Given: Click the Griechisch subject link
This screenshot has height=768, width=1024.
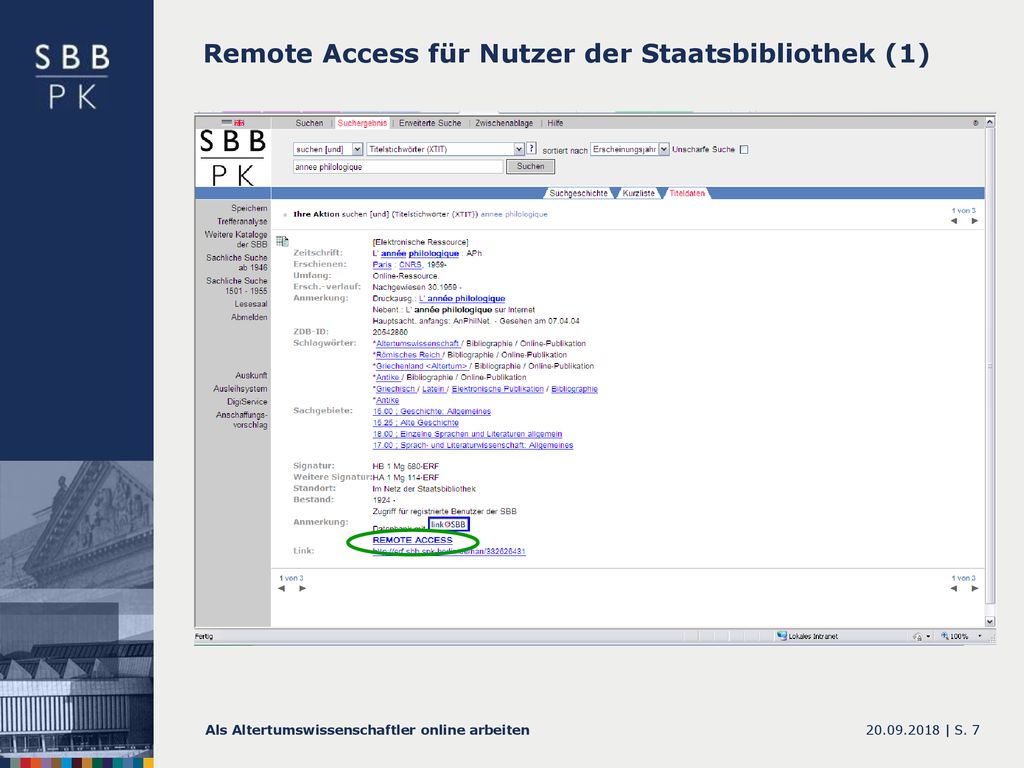Looking at the screenshot, I should click(x=395, y=389).
